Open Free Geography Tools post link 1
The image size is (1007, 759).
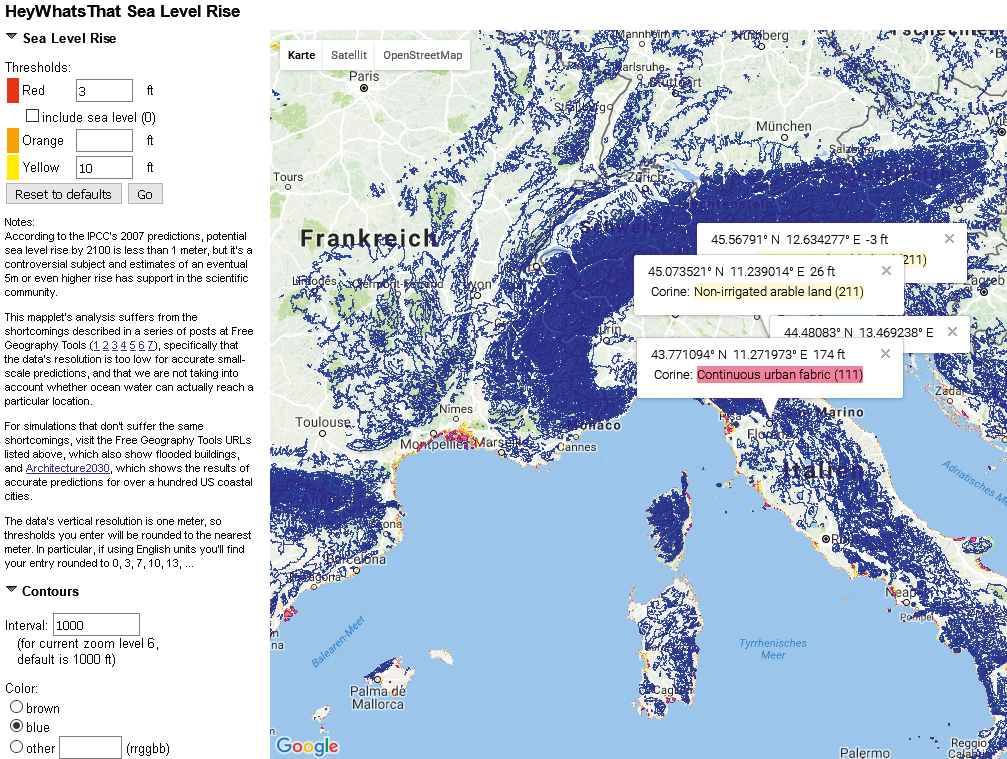[x=96, y=345]
